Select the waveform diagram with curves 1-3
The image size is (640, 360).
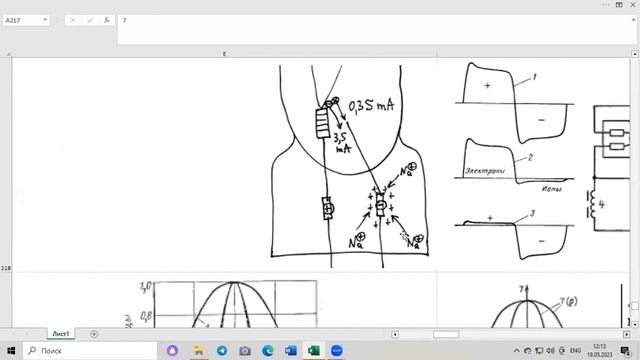coord(515,161)
